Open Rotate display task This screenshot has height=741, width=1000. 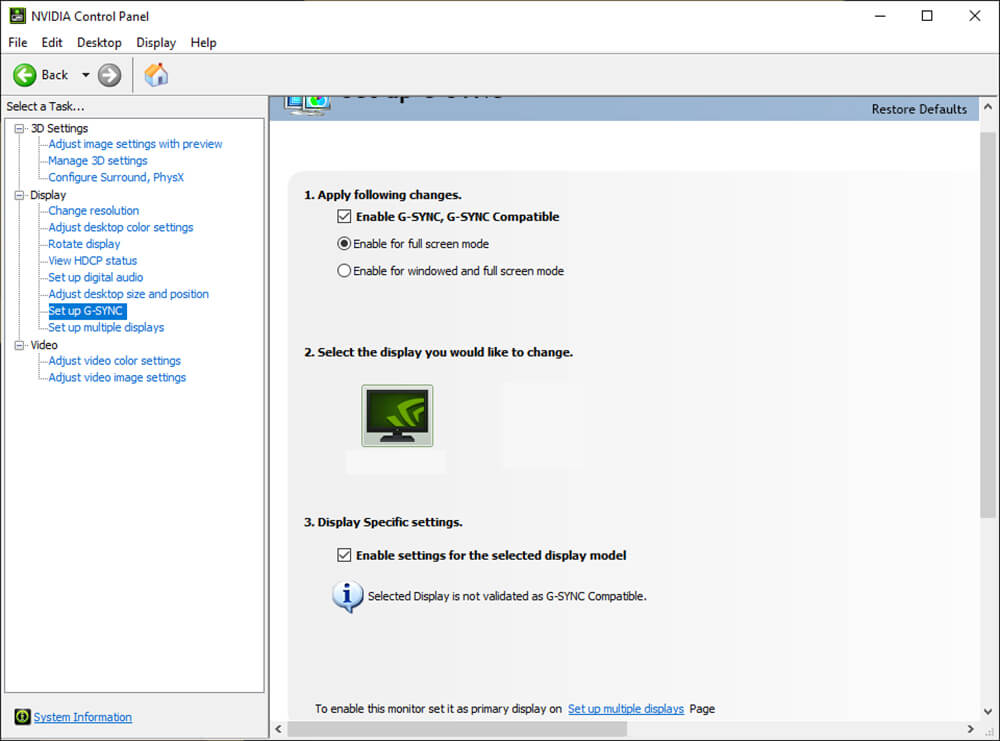[x=84, y=244]
